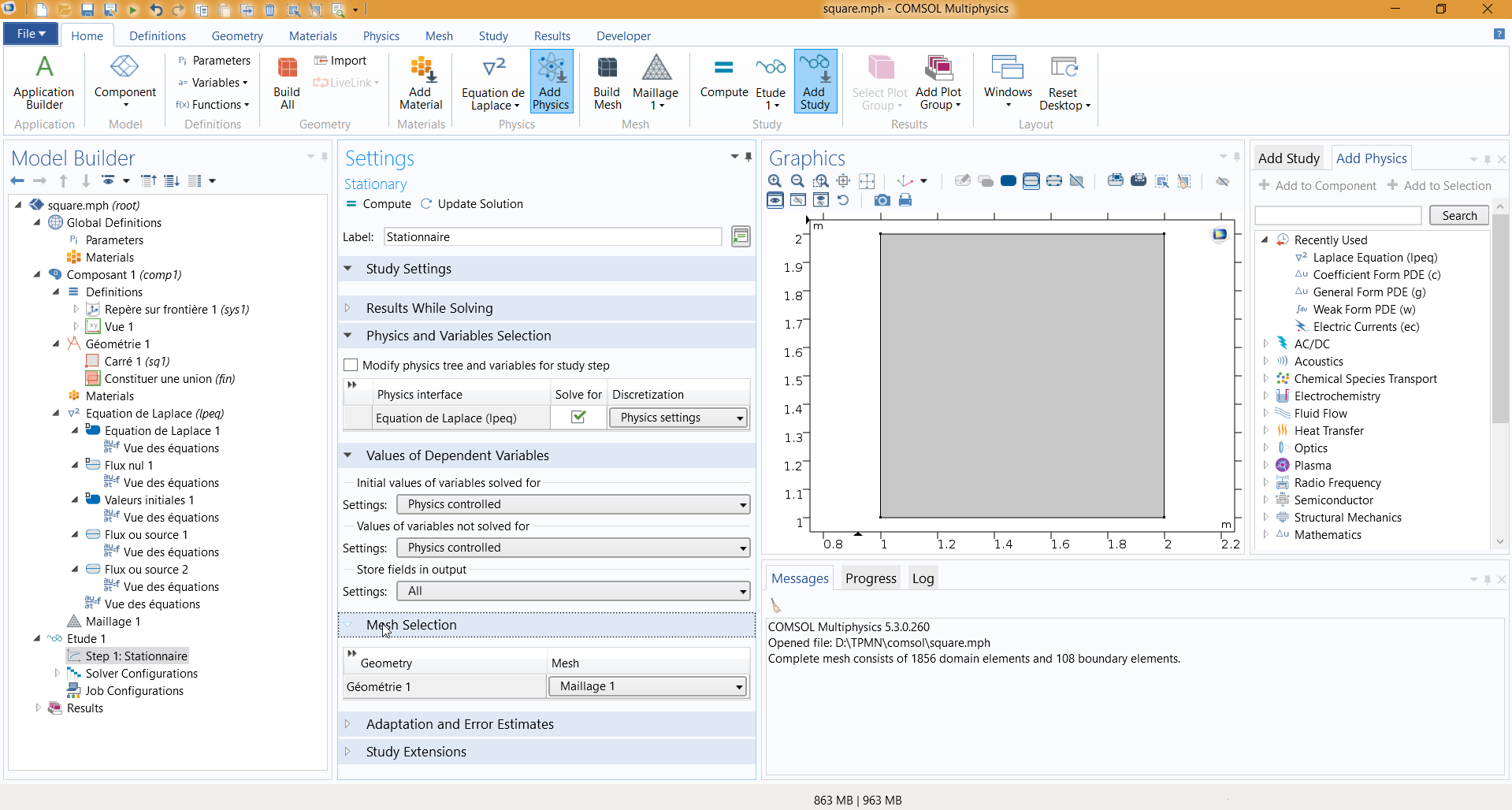Click the Label text field
1512x810 pixels.
(552, 237)
